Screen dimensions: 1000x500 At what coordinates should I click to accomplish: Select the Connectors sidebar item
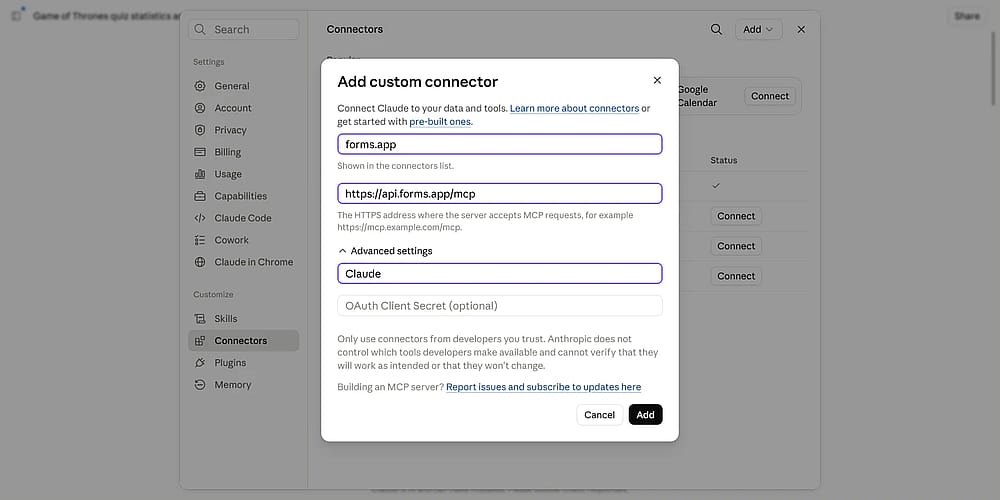244,341
